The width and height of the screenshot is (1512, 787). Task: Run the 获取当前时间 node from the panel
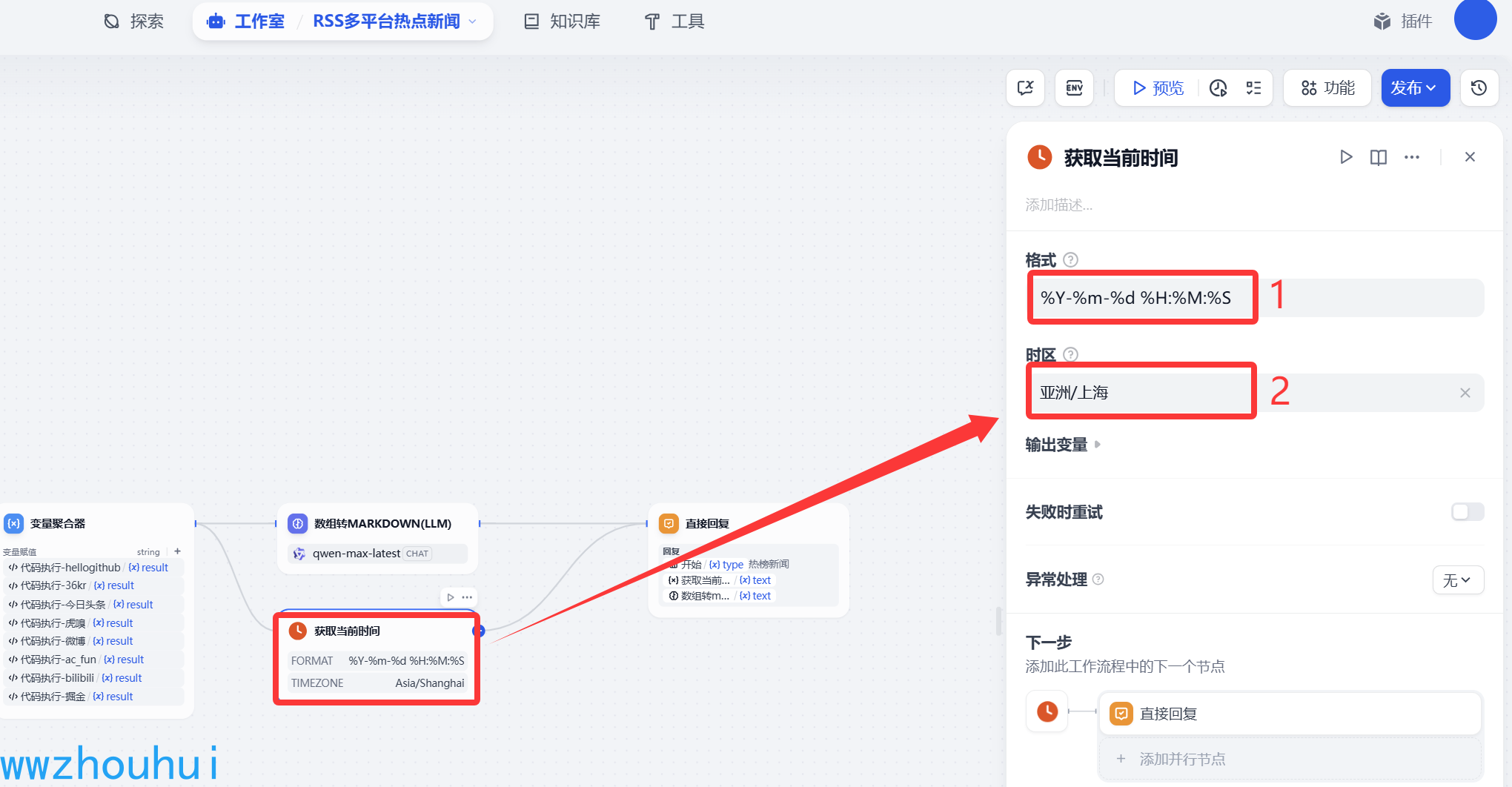click(1346, 157)
